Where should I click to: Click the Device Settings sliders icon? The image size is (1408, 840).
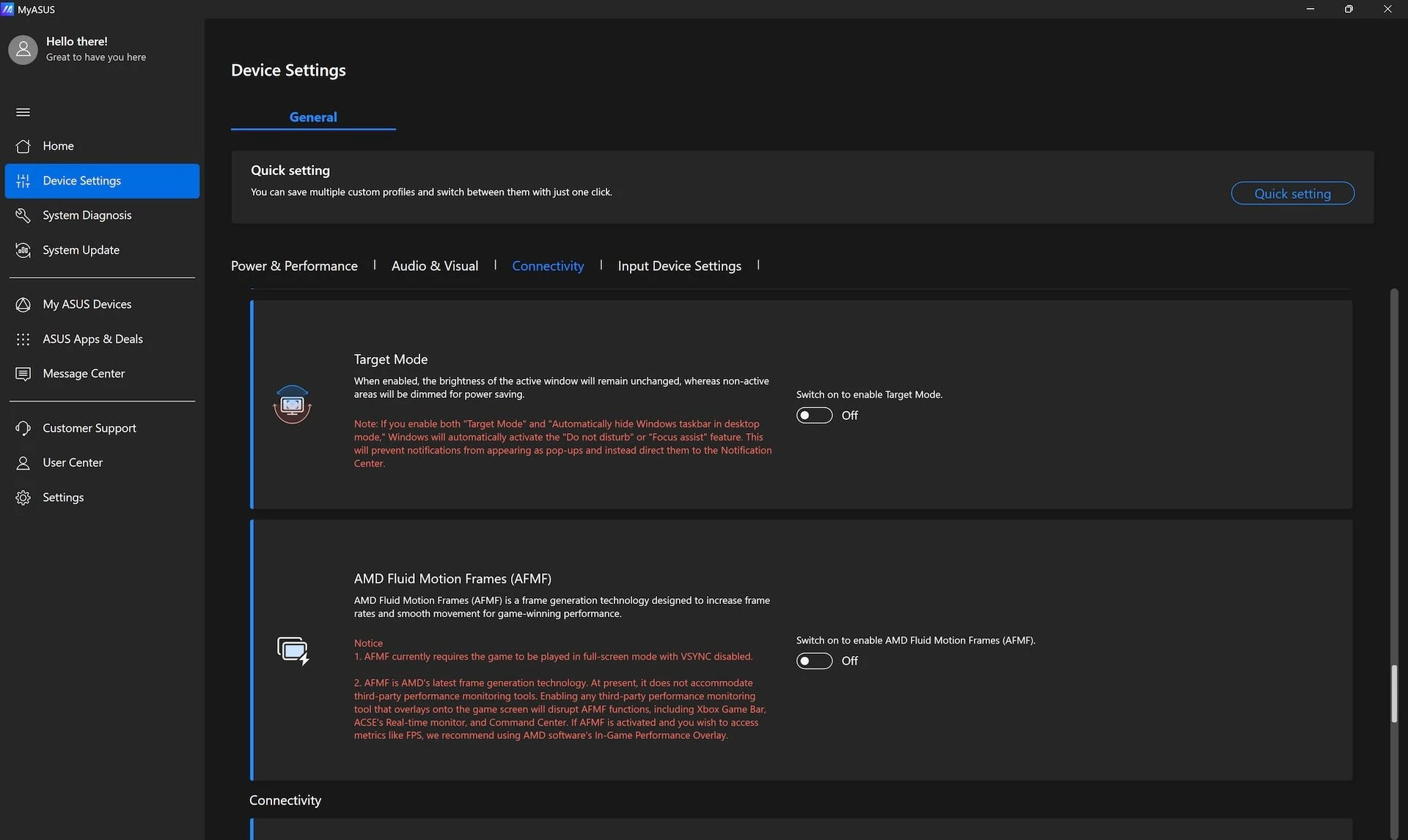click(23, 181)
